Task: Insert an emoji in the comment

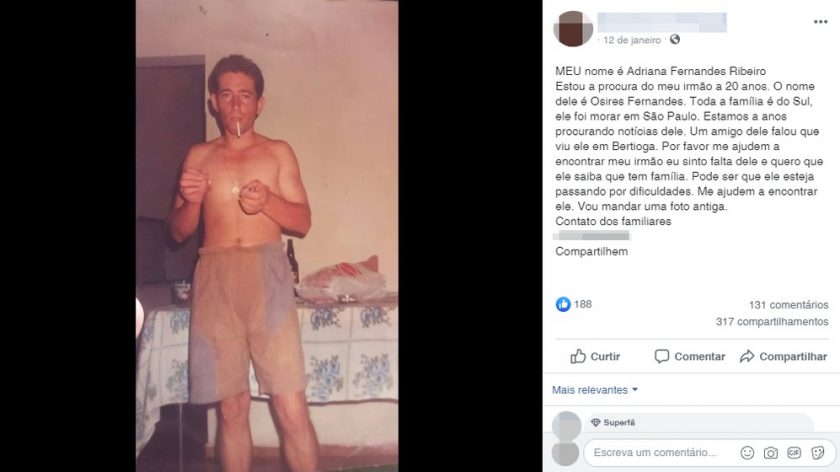Action: click(x=747, y=453)
